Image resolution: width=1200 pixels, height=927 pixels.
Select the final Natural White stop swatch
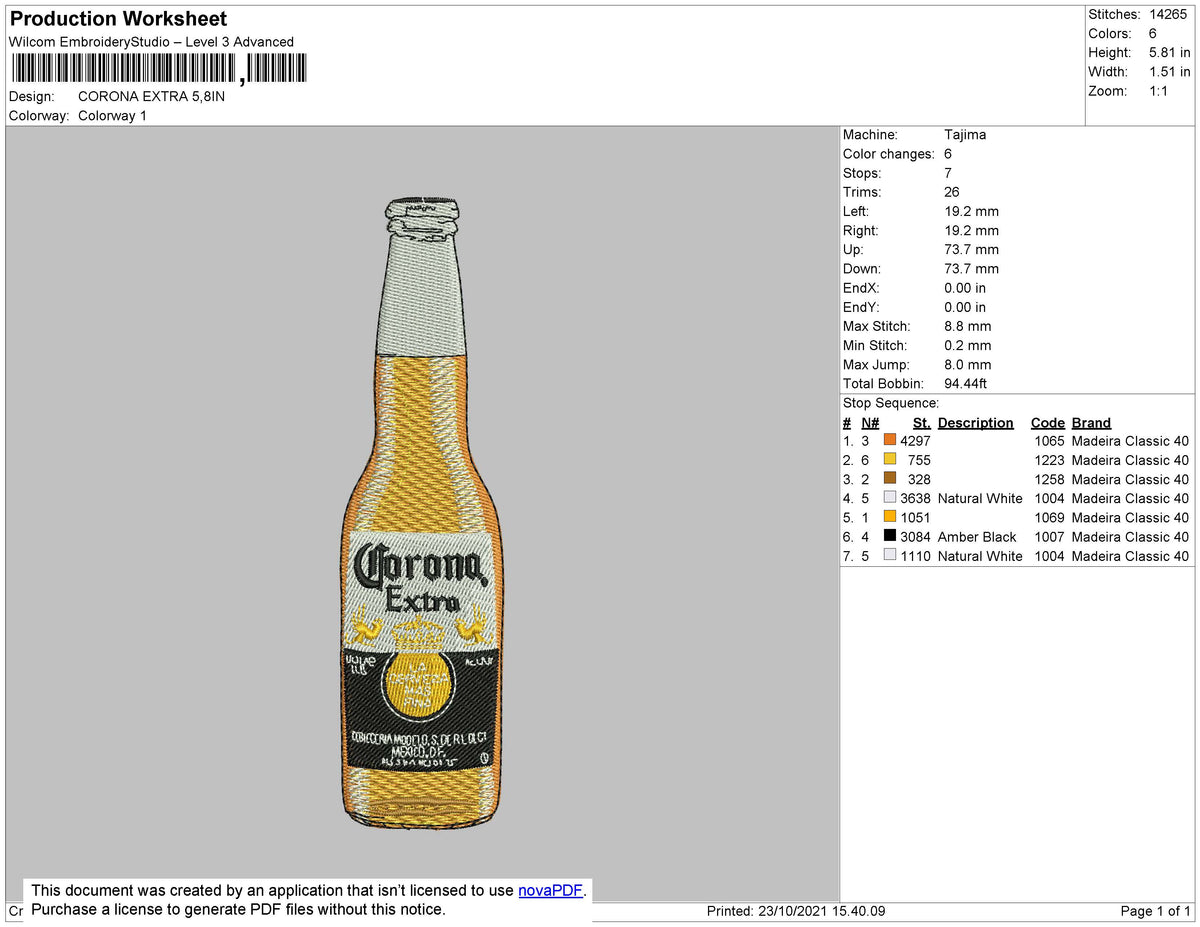[x=889, y=555]
